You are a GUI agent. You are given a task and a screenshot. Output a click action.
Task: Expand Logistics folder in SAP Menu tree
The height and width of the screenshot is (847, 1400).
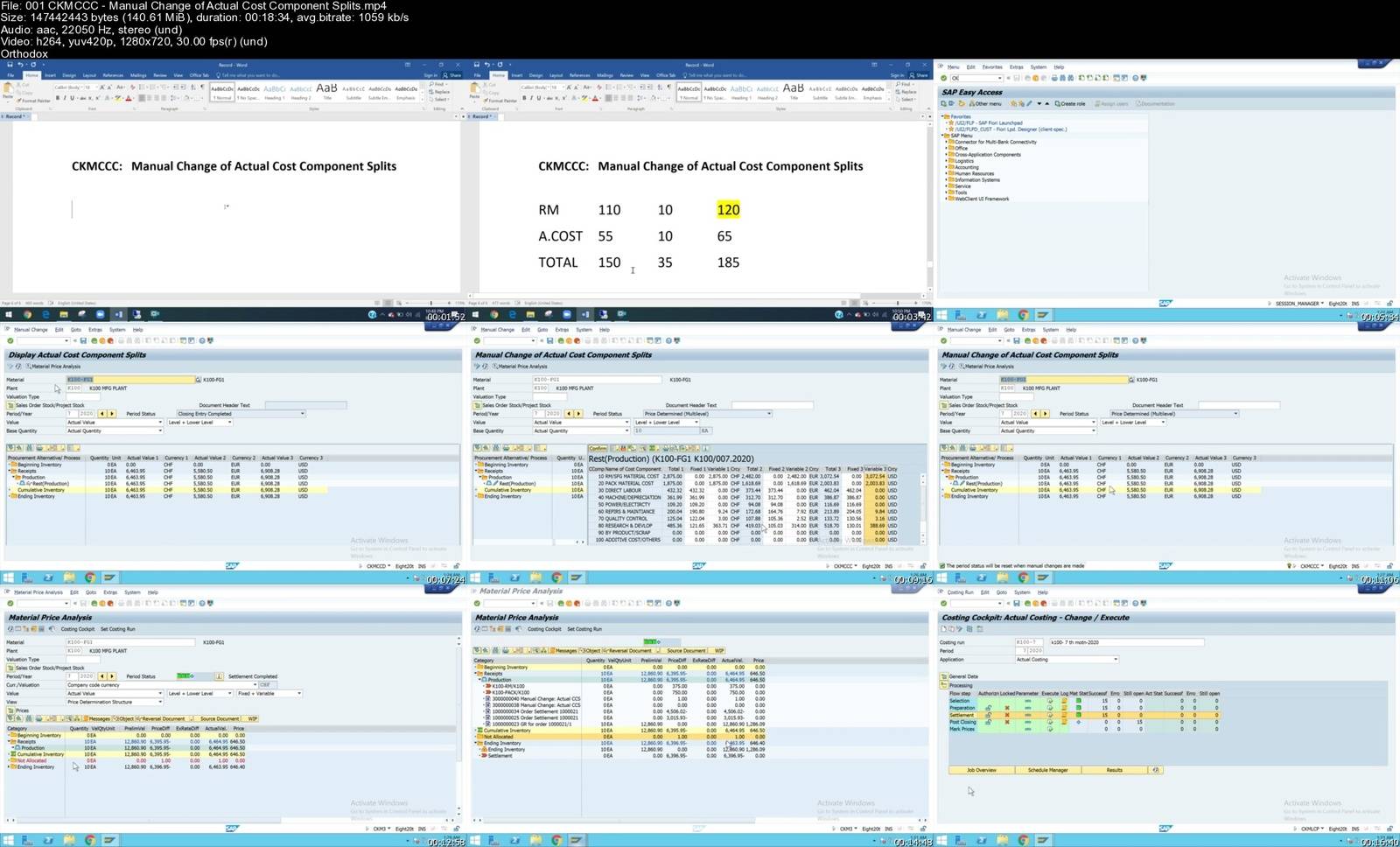pos(946,161)
